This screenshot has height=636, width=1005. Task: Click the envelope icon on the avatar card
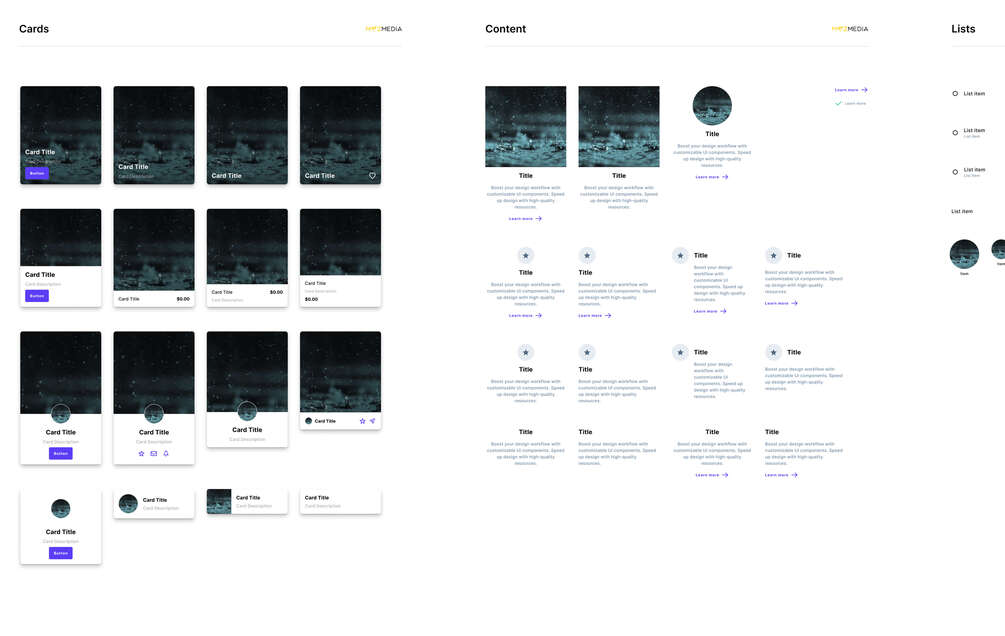(154, 453)
